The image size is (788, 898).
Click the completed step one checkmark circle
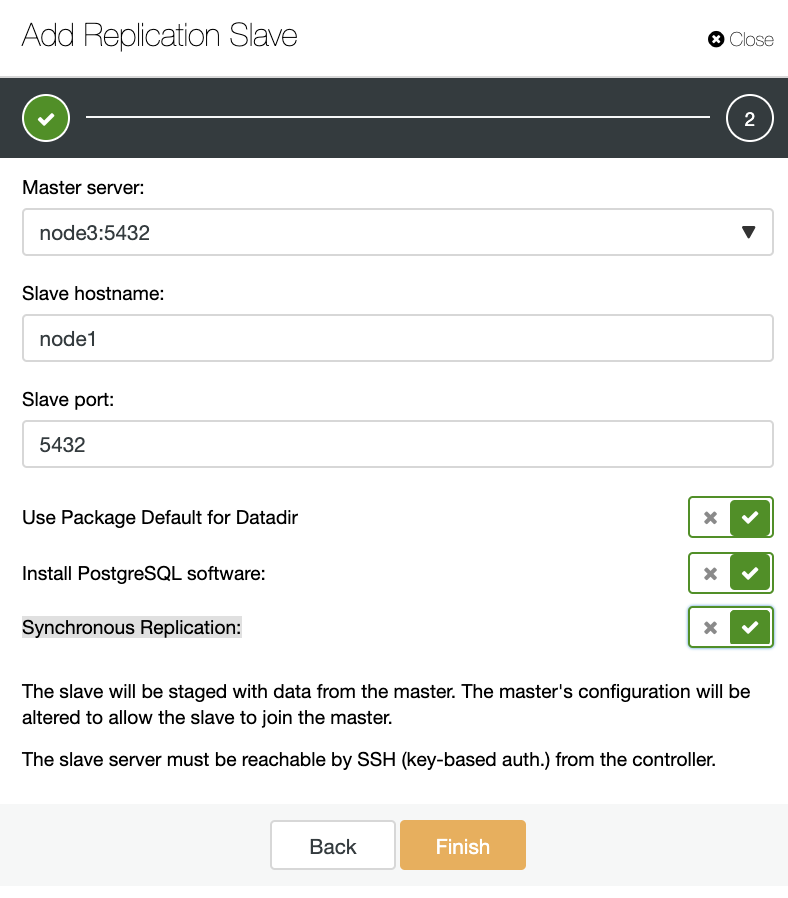46,118
